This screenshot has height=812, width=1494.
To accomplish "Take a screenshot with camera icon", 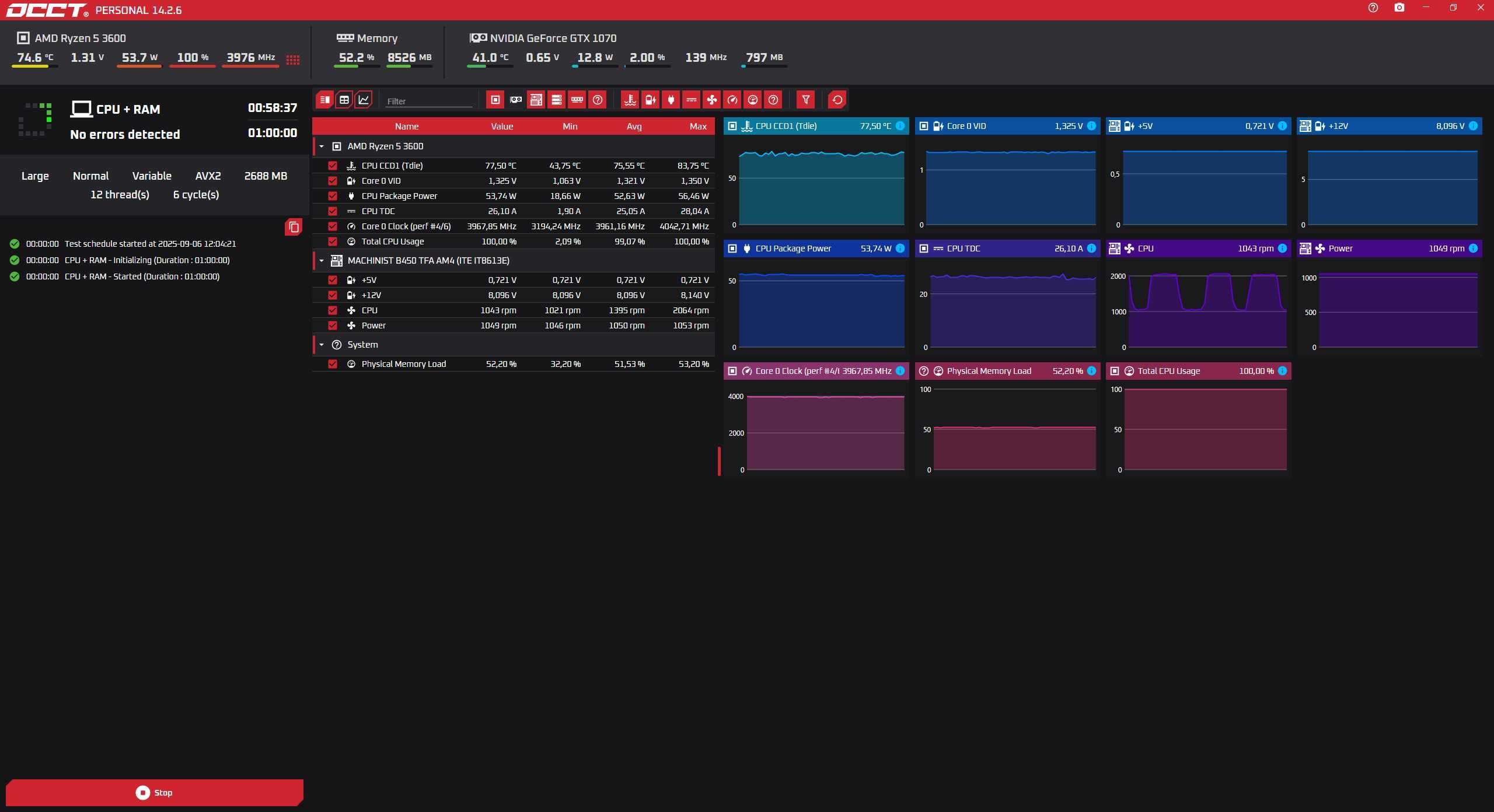I will (1399, 8).
